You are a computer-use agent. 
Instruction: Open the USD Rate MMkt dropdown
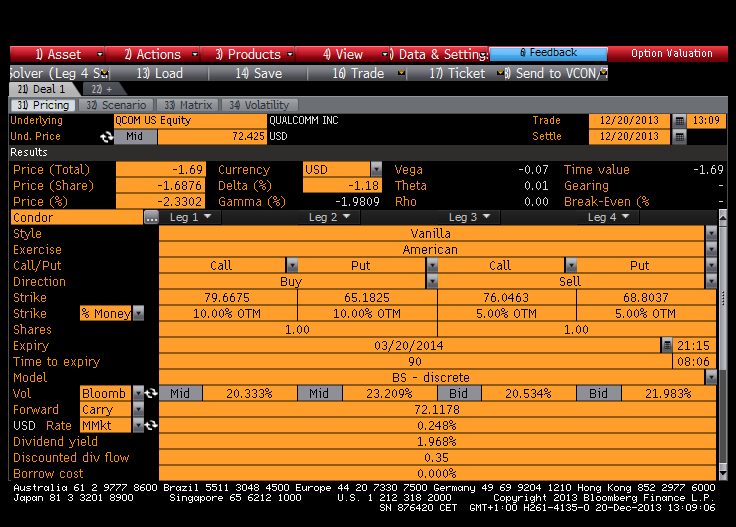pos(138,426)
